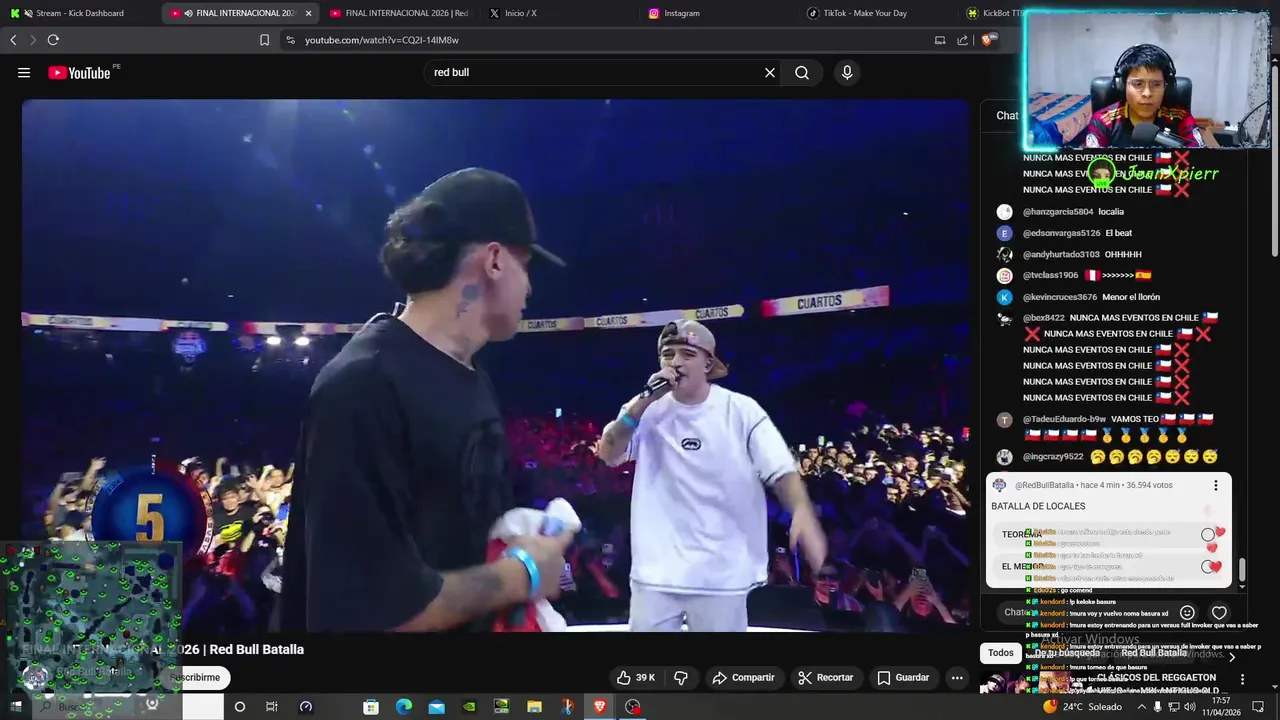Save the video with Guardar
The width and height of the screenshot is (1280, 720).
(904, 678)
